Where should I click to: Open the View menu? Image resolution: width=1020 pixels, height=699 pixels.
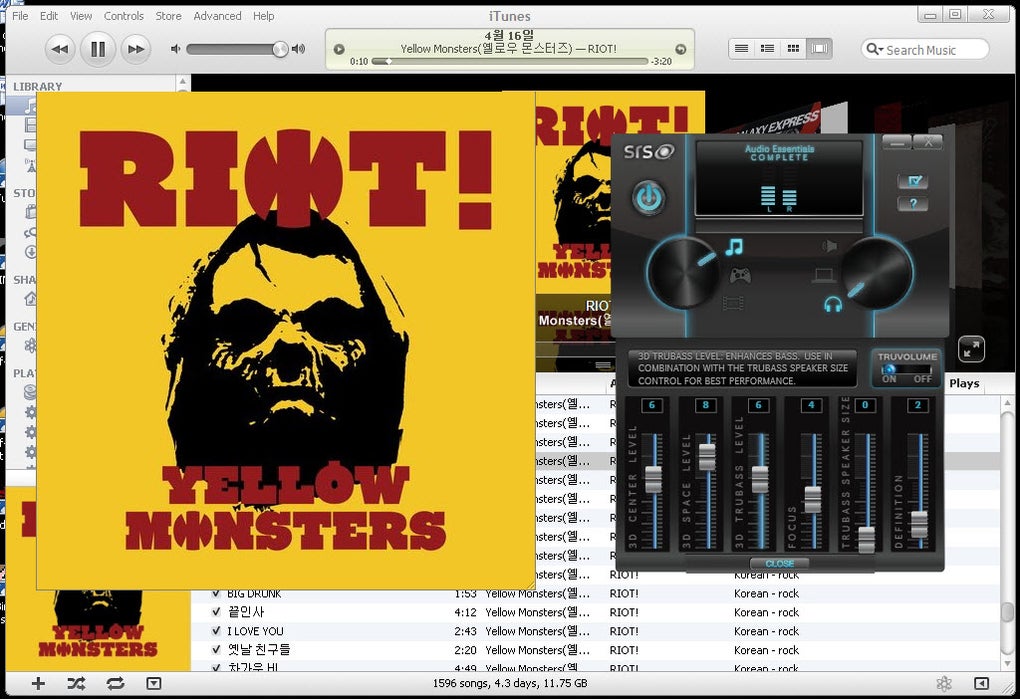[x=81, y=16]
